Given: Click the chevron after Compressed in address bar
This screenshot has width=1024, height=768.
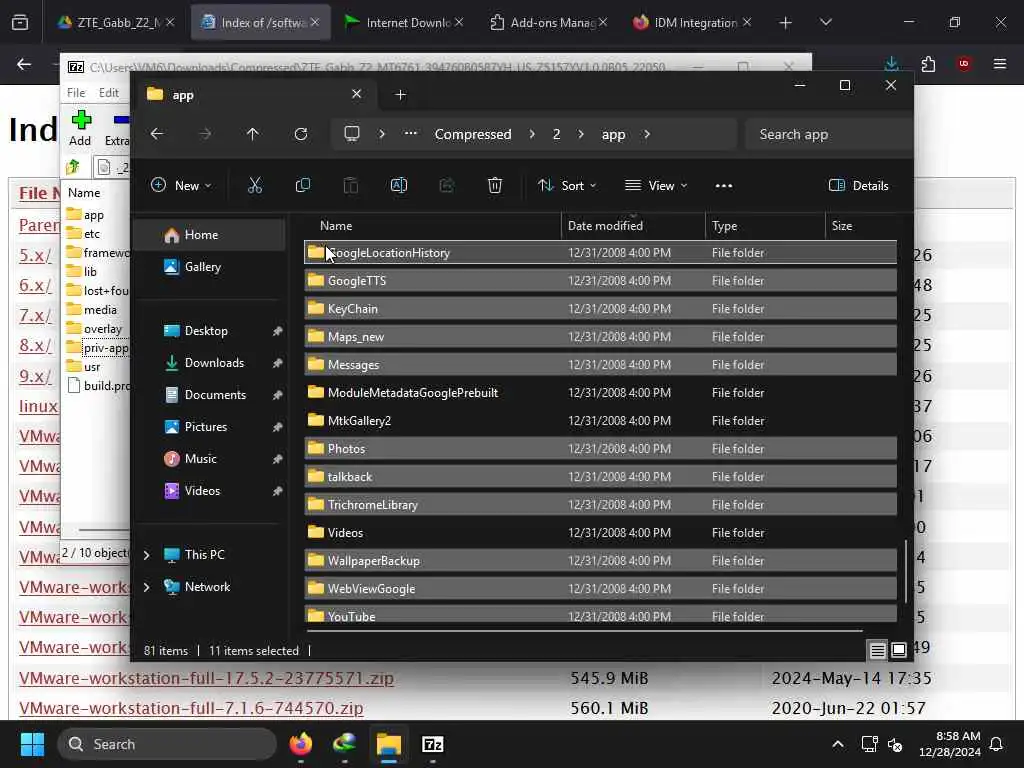Looking at the screenshot, I should (532, 134).
